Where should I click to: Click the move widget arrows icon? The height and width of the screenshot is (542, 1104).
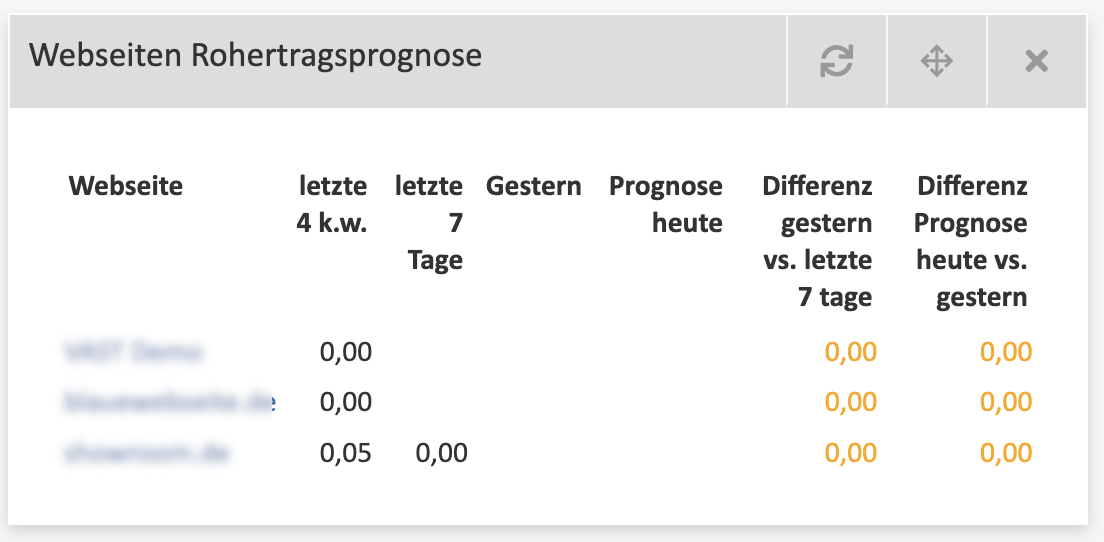click(936, 61)
